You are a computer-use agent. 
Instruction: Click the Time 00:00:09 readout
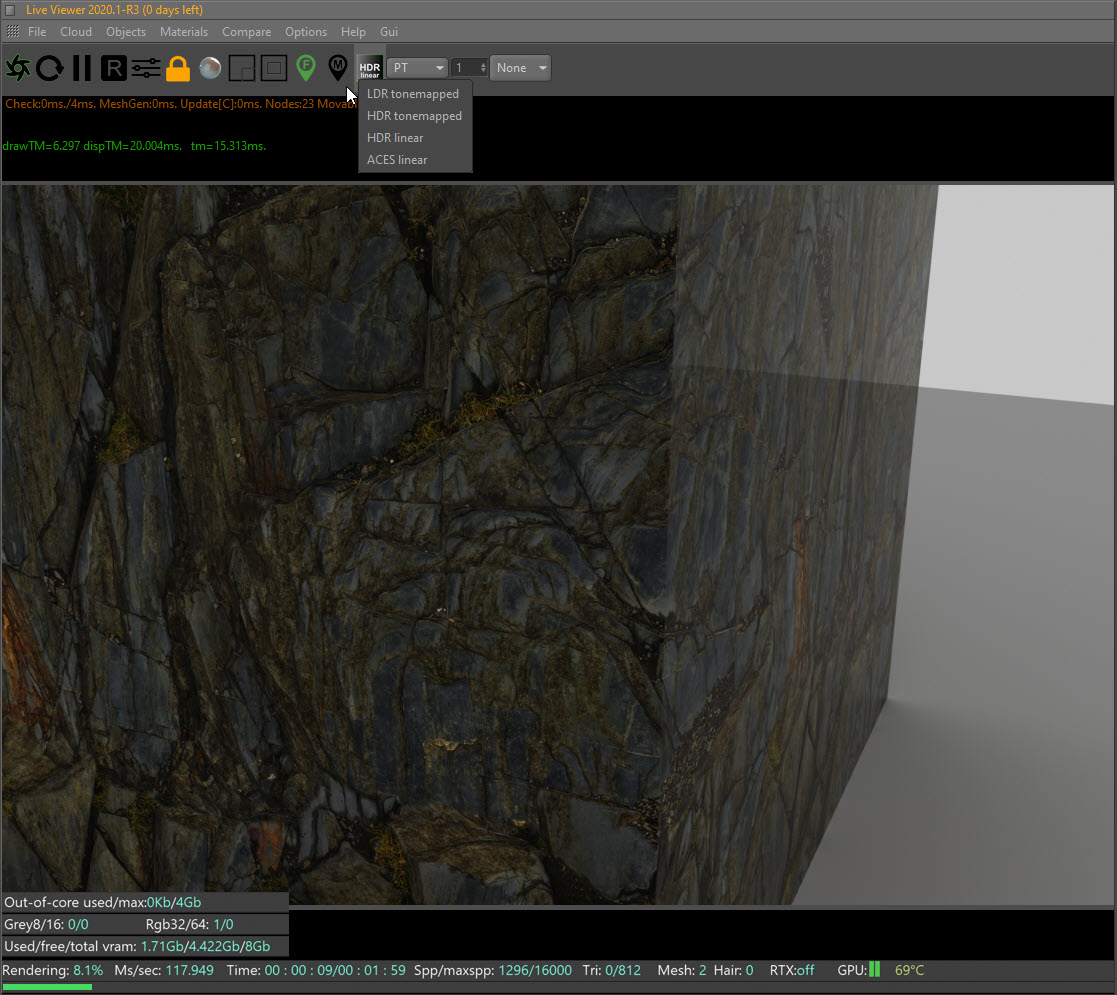tap(316, 971)
